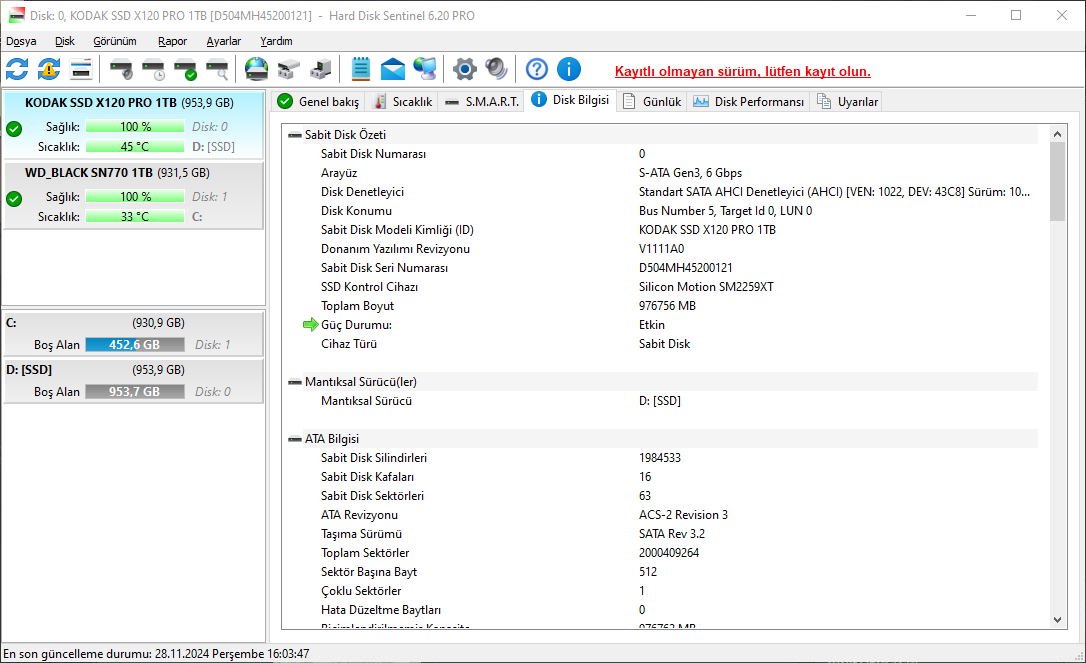
Task: Click the 'Toplam Sektörler' row label
Action: (x=365, y=554)
